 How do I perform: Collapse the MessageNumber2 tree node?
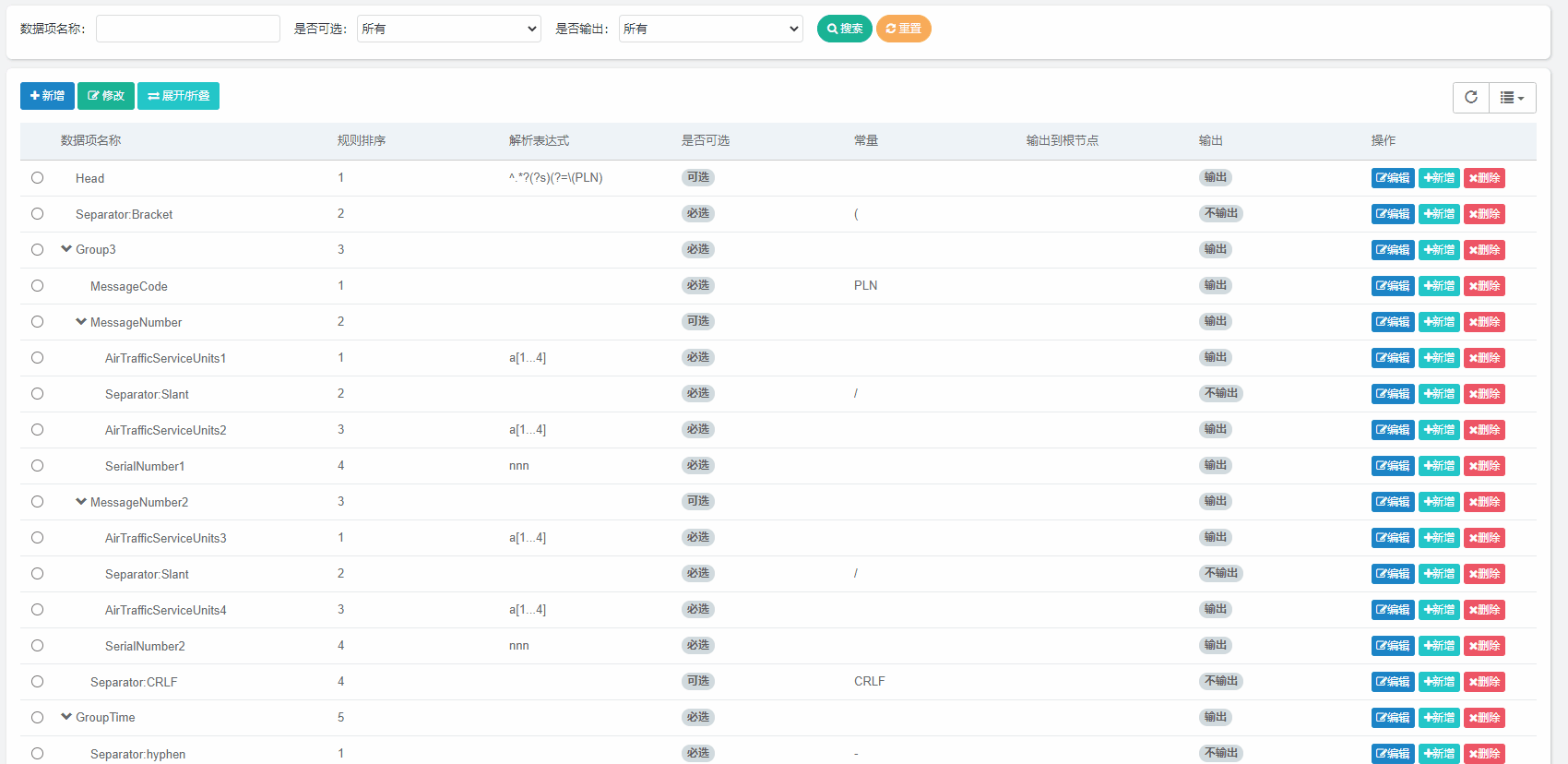(81, 502)
